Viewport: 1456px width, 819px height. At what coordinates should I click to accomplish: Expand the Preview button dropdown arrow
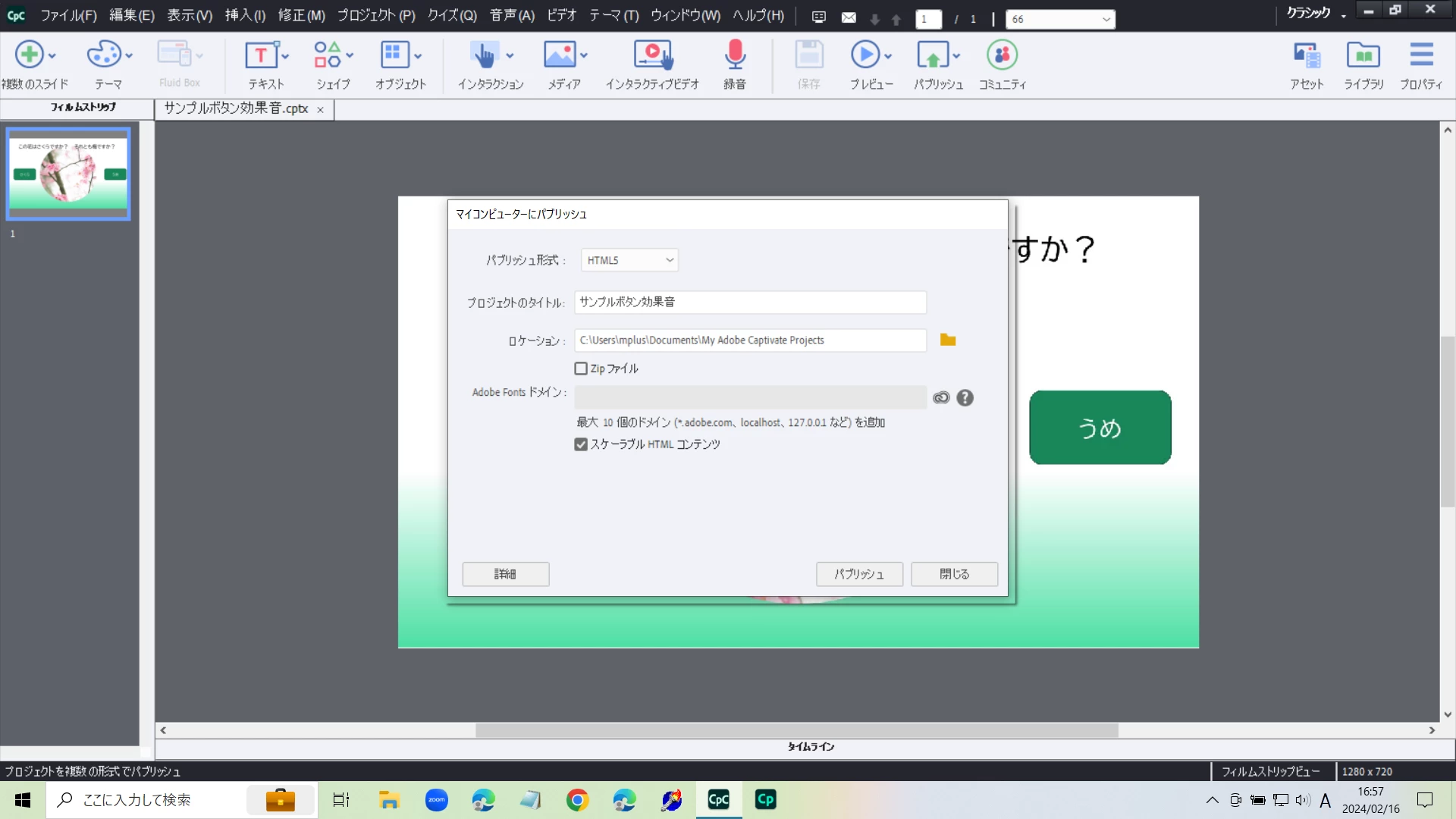coord(888,56)
